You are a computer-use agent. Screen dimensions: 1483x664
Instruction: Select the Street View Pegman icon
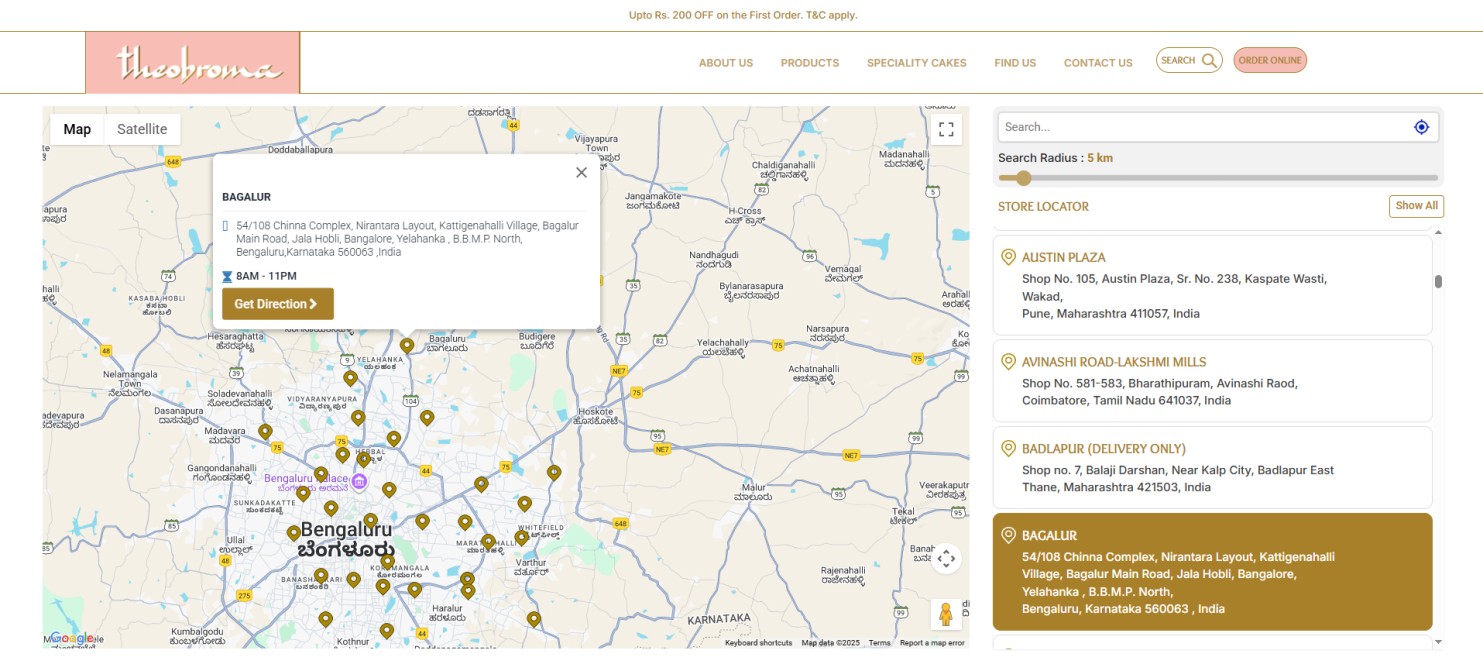pyautogui.click(x=946, y=616)
